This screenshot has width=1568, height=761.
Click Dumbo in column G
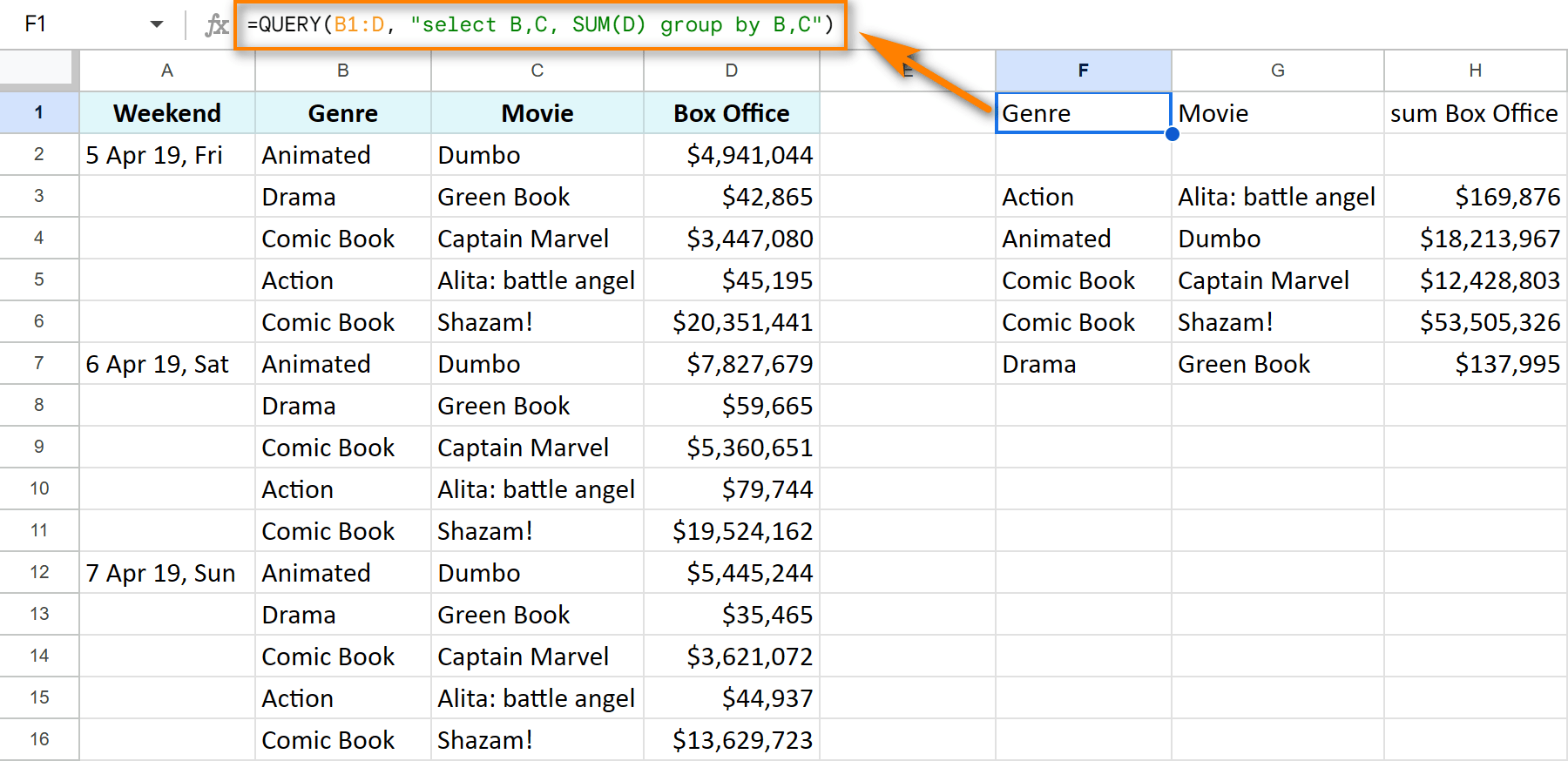(1278, 239)
